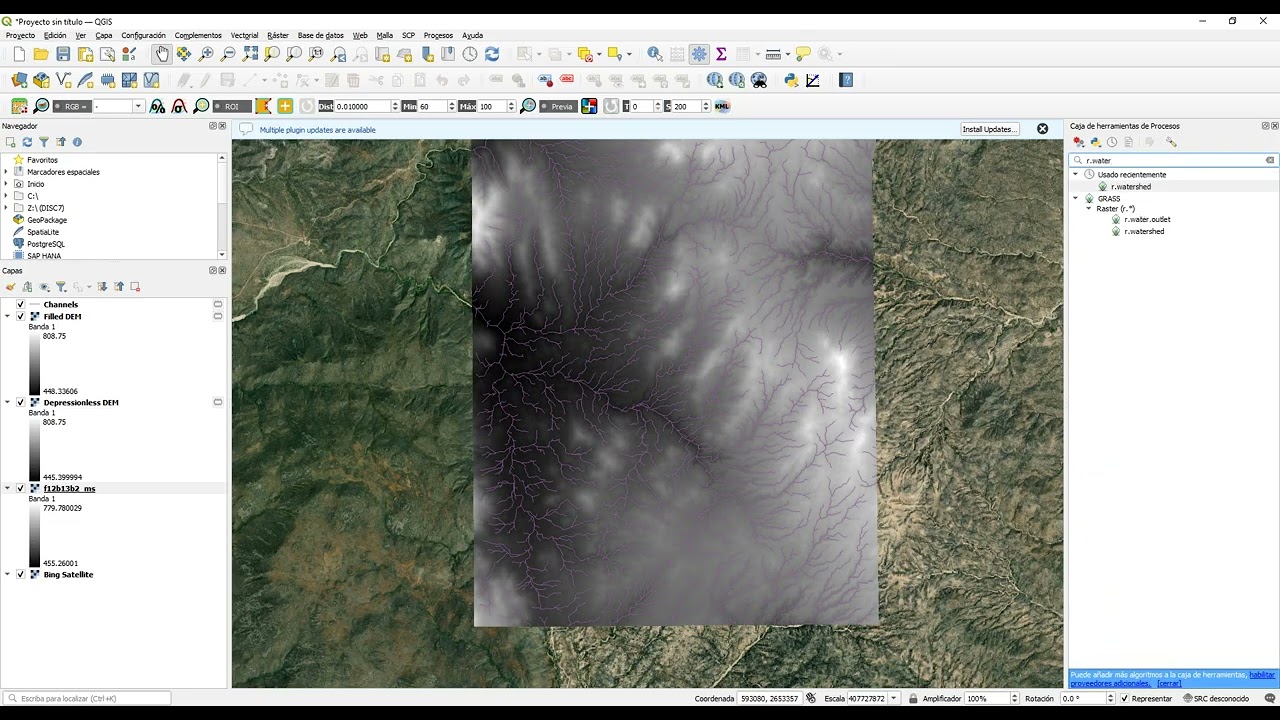Click the Zoom Full extent icon
The image size is (1280, 720).
pyautogui.click(x=250, y=54)
